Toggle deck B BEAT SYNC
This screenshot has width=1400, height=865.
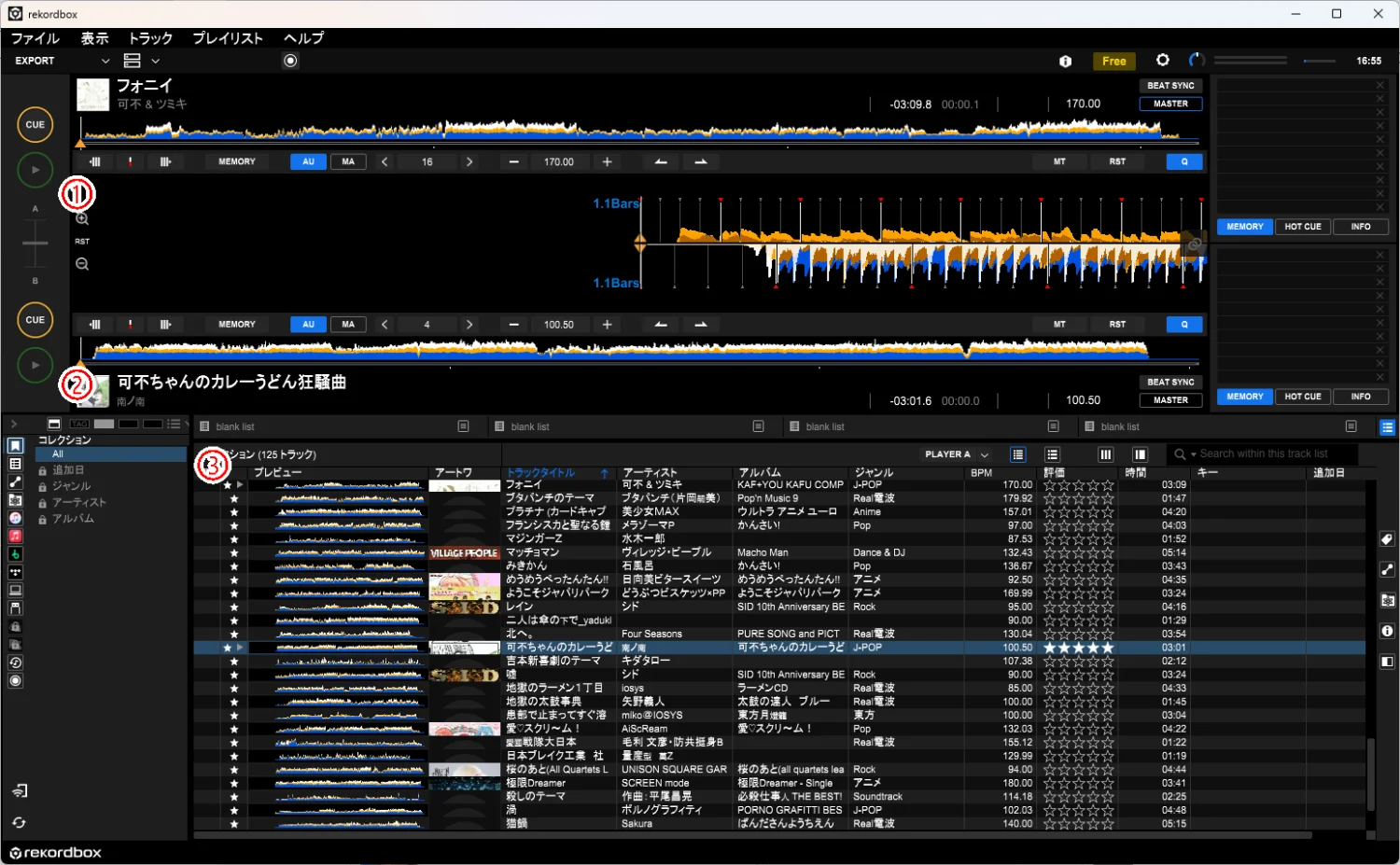point(1170,383)
